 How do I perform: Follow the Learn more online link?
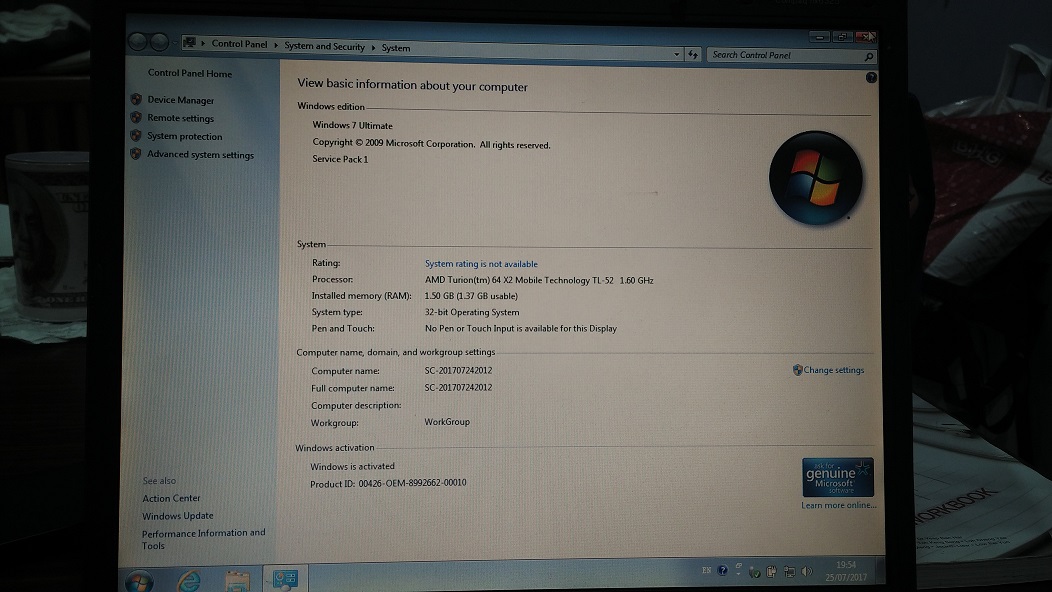tap(839, 505)
